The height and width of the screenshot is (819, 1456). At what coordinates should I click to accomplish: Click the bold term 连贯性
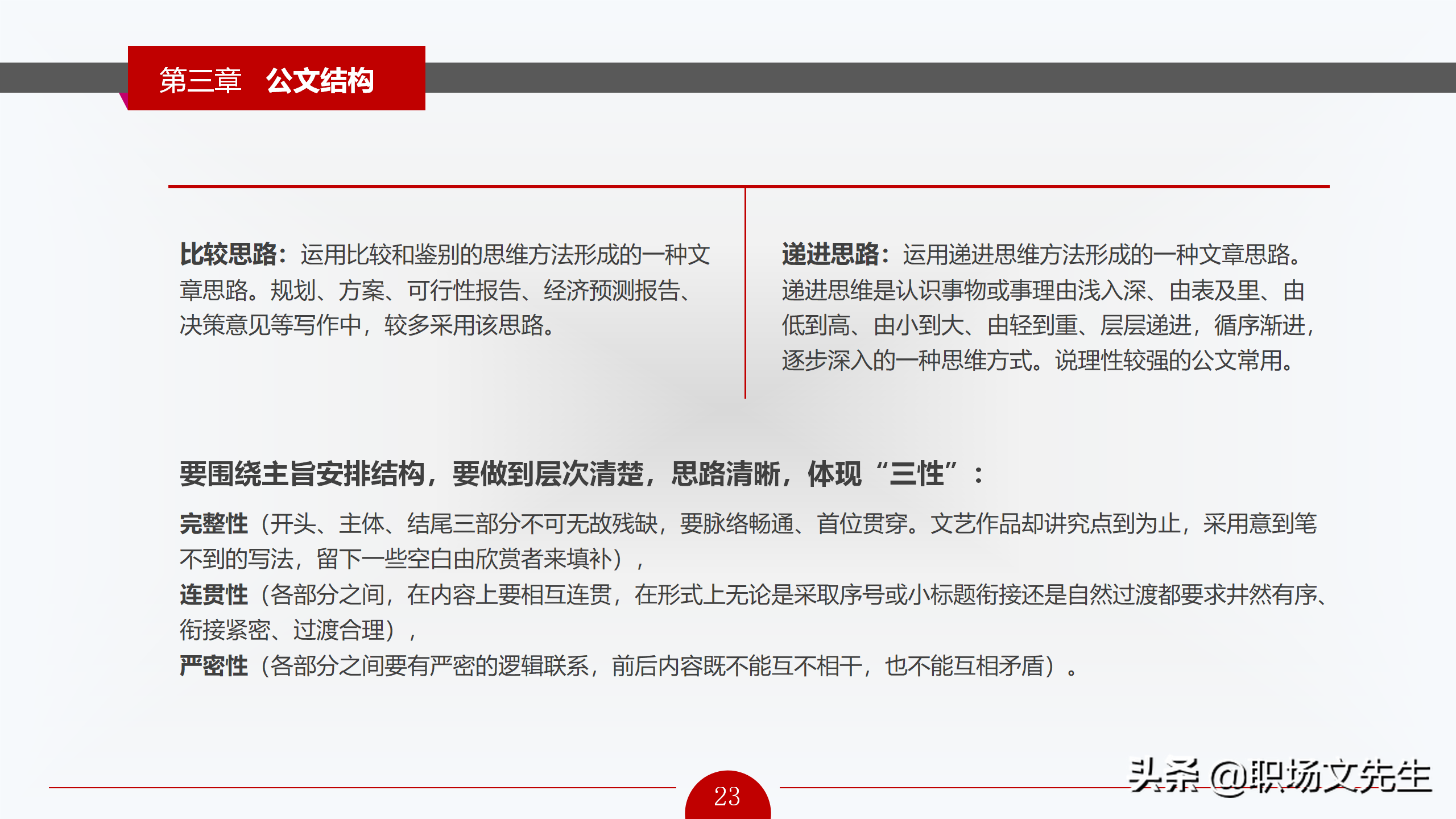click(214, 595)
